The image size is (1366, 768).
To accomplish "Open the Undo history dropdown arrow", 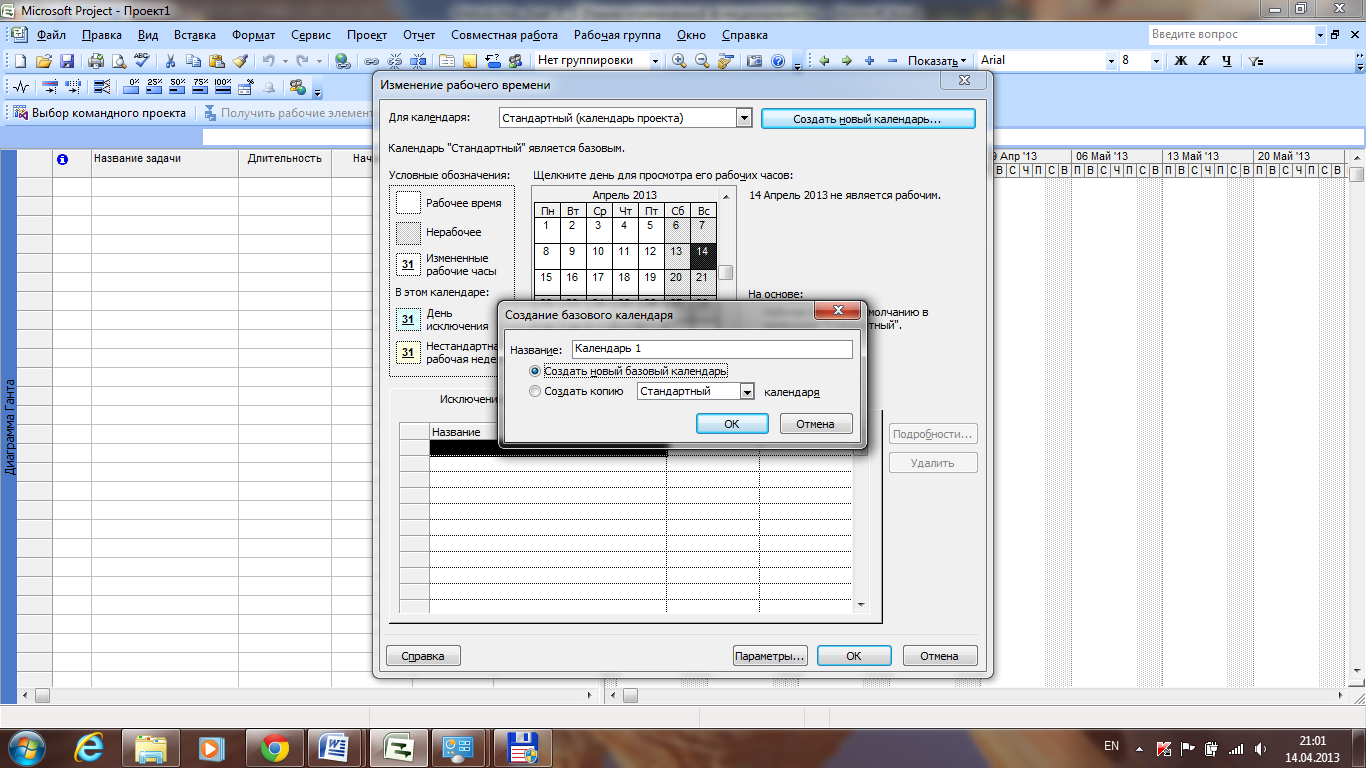I will 285,60.
